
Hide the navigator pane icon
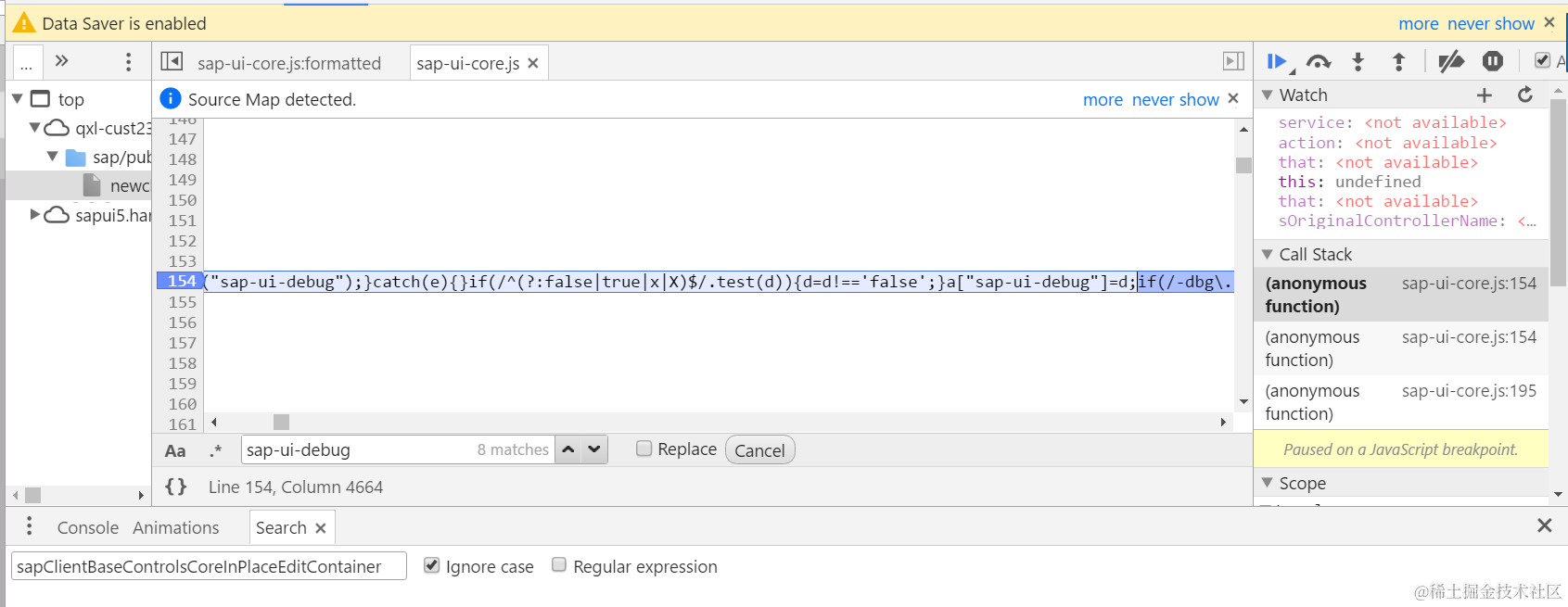pos(172,61)
